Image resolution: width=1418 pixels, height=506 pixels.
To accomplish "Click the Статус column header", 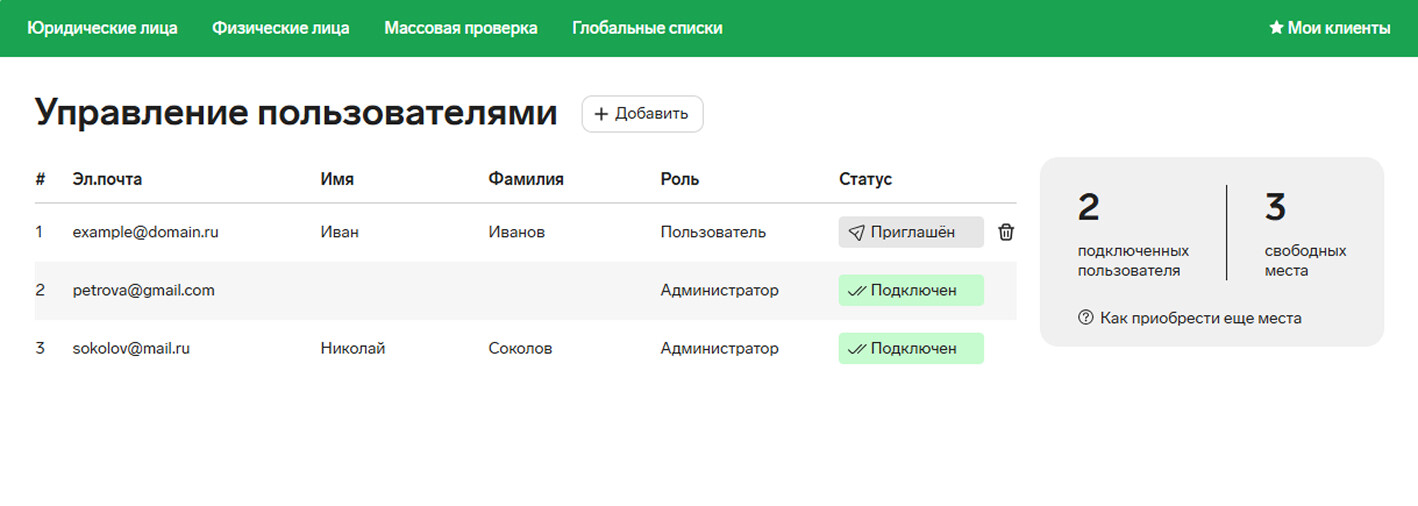I will pyautogui.click(x=865, y=179).
